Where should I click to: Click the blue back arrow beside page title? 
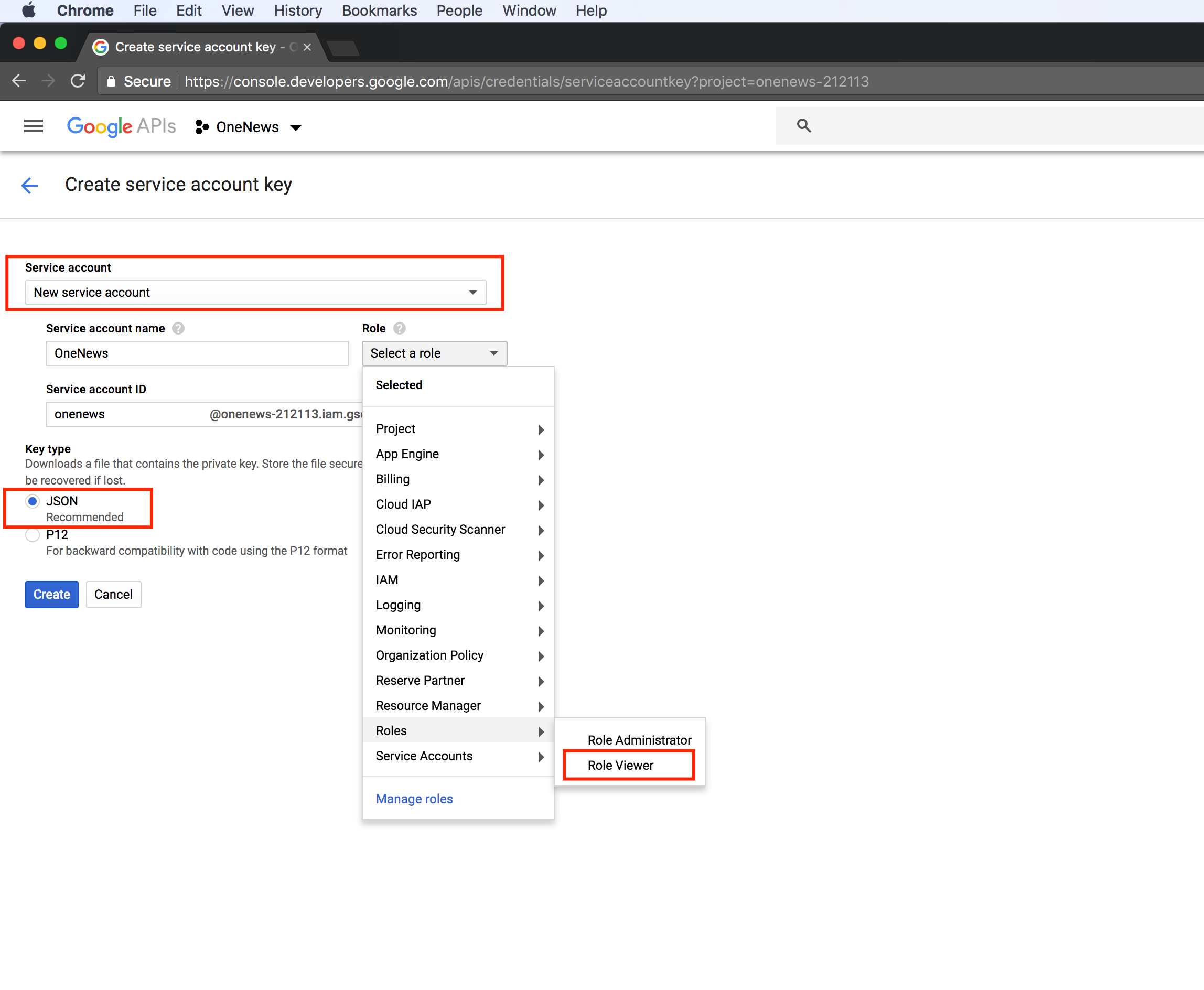(x=29, y=185)
